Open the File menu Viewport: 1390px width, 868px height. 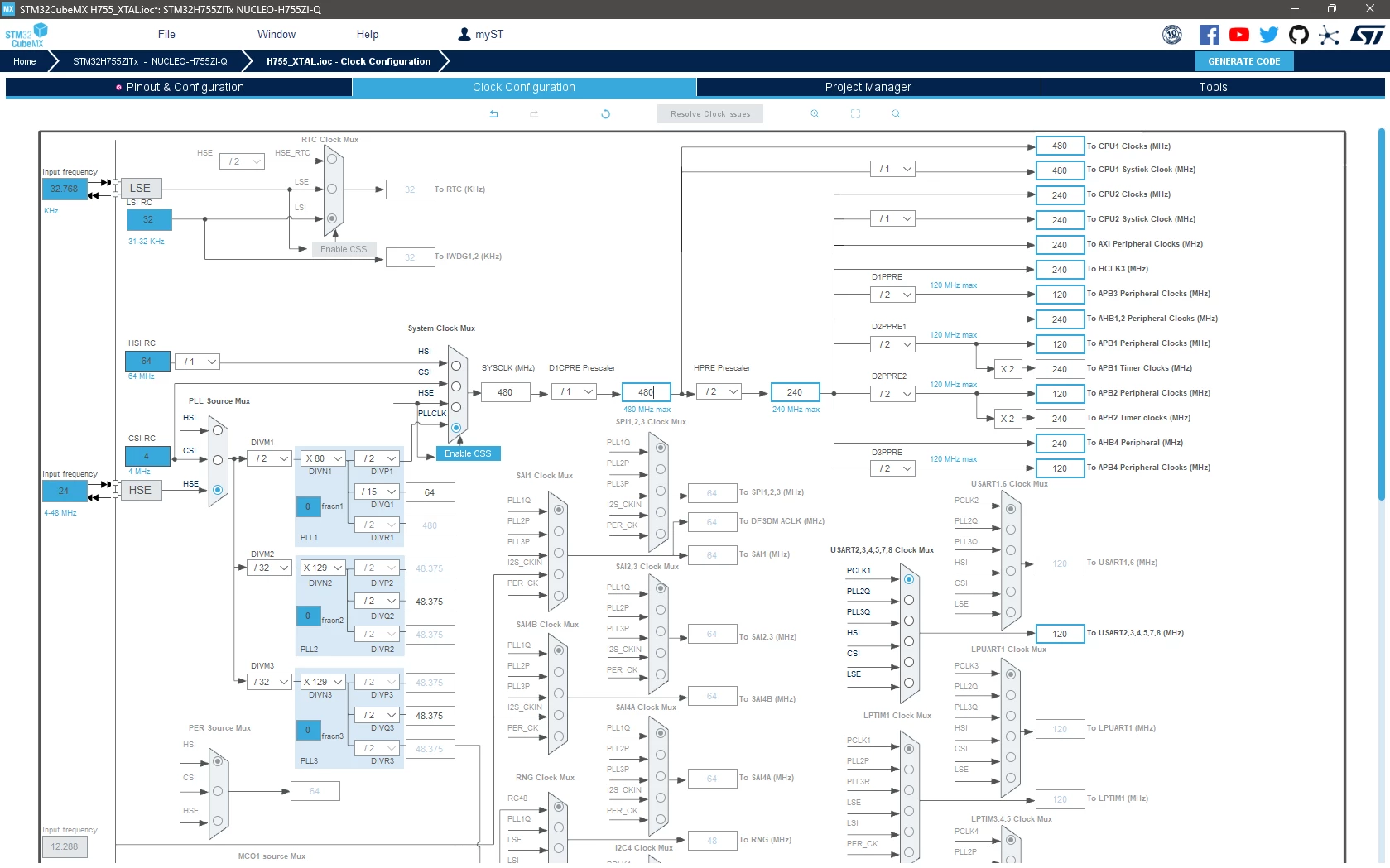(x=166, y=35)
